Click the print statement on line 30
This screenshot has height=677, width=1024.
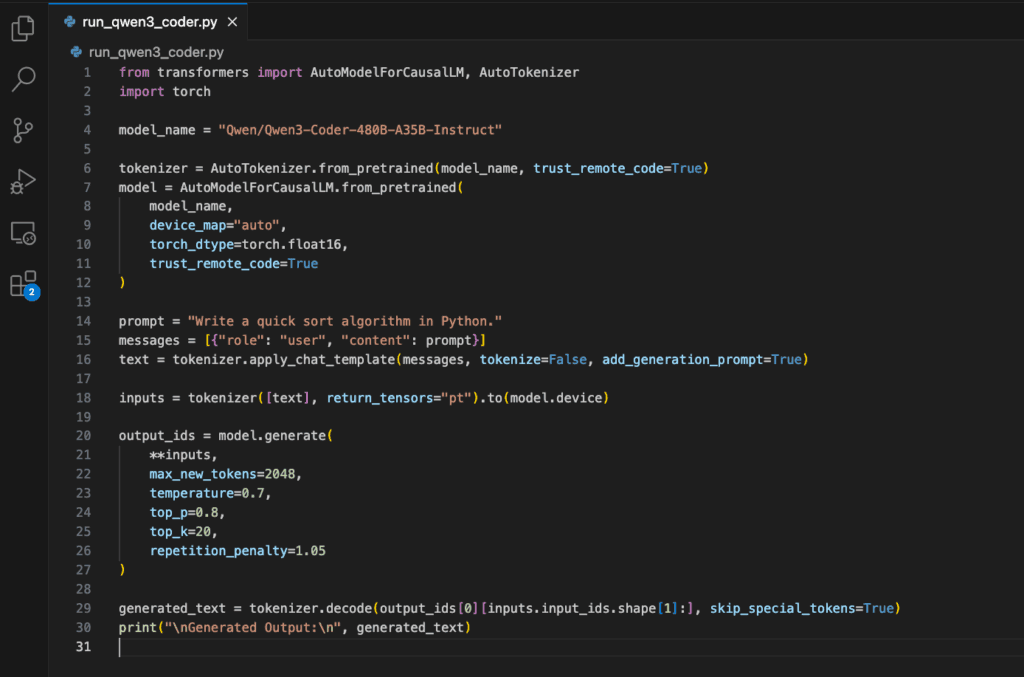pos(295,627)
